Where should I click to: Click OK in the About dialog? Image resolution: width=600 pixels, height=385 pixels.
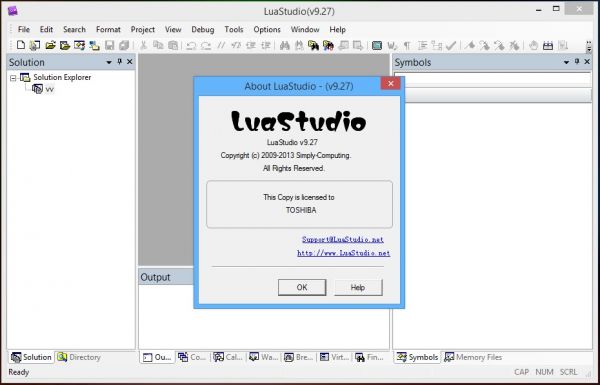302,287
